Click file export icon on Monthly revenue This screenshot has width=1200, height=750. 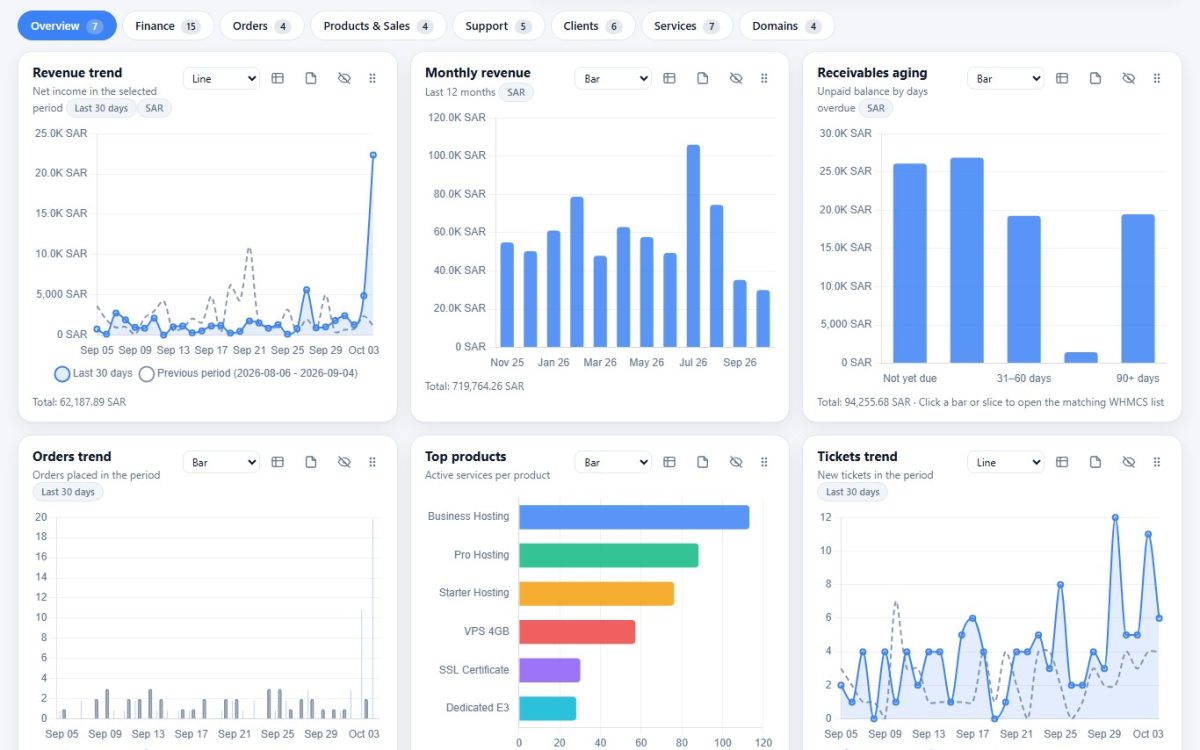point(703,78)
